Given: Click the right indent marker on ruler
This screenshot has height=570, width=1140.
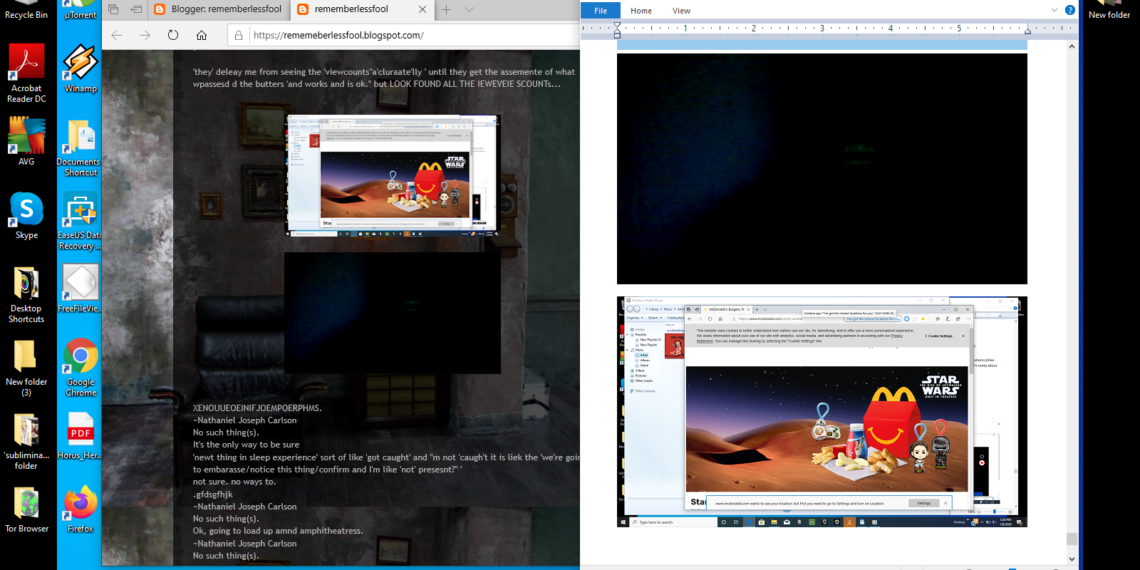Looking at the screenshot, I should [x=1026, y=28].
